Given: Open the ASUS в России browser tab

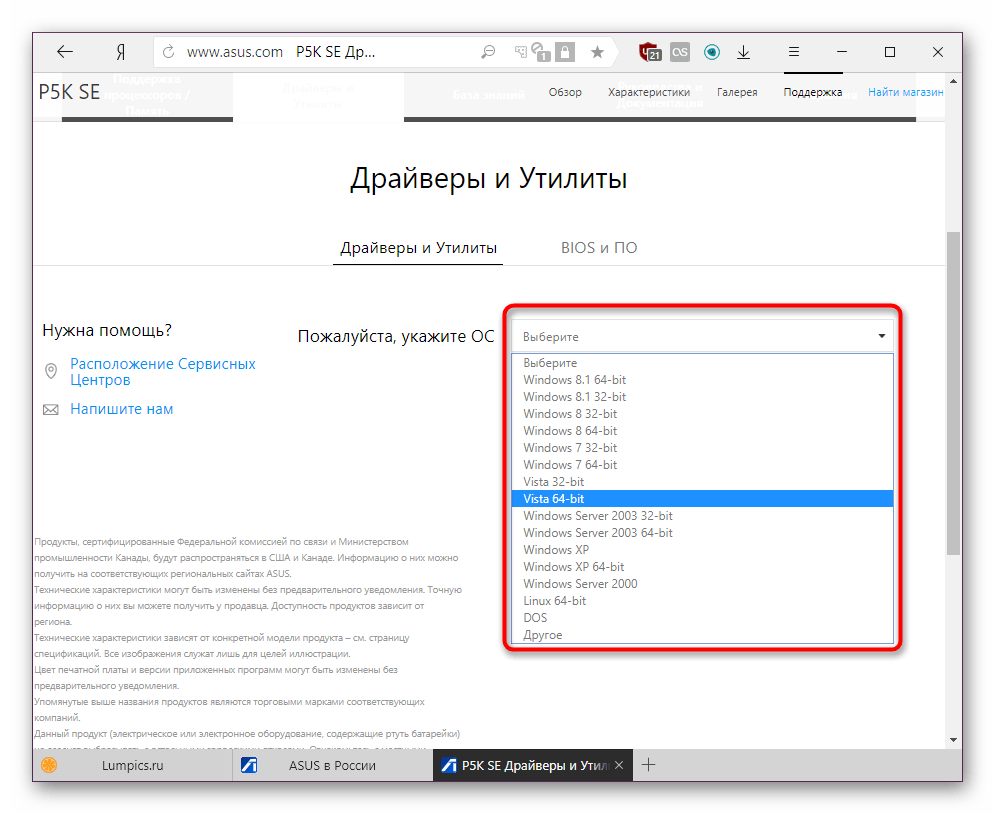Looking at the screenshot, I should point(332,766).
